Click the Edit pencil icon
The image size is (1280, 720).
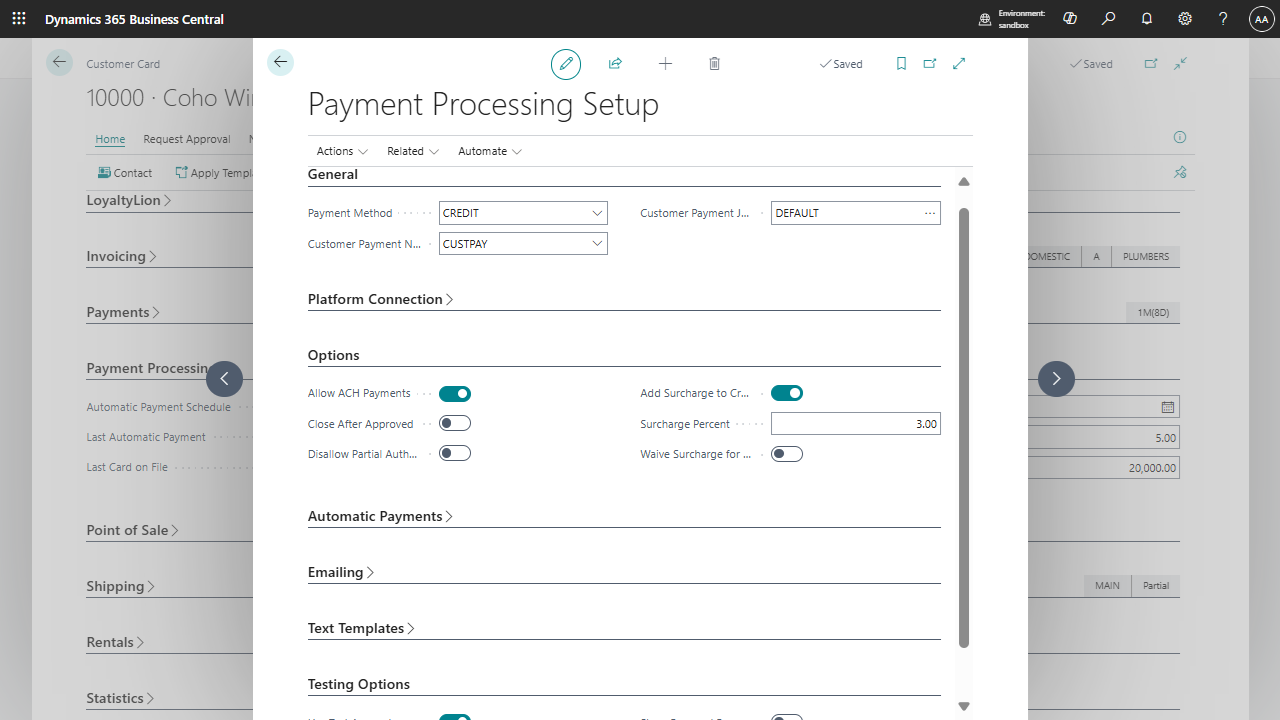point(565,63)
